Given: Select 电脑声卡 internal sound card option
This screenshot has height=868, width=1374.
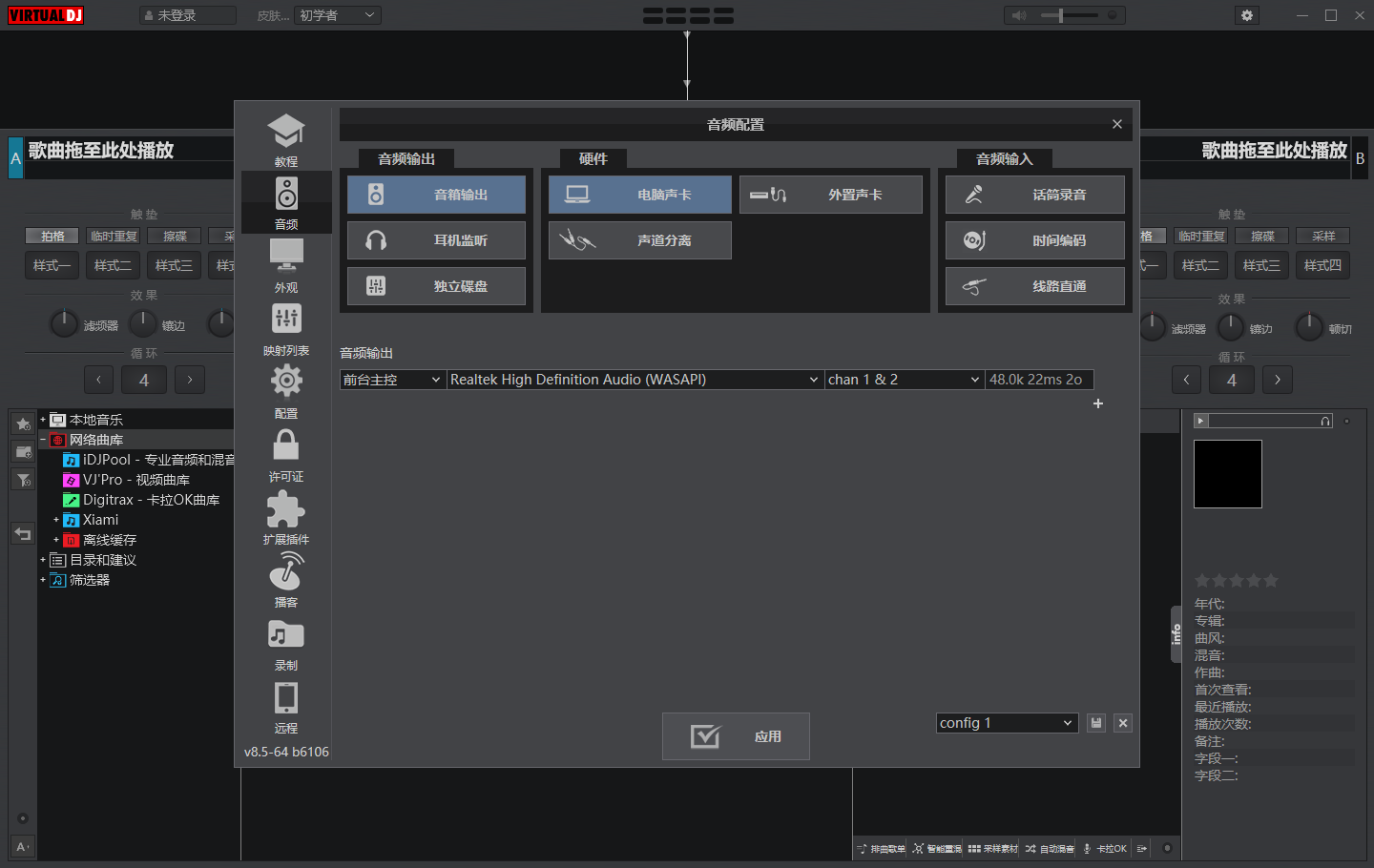Looking at the screenshot, I should 640,195.
